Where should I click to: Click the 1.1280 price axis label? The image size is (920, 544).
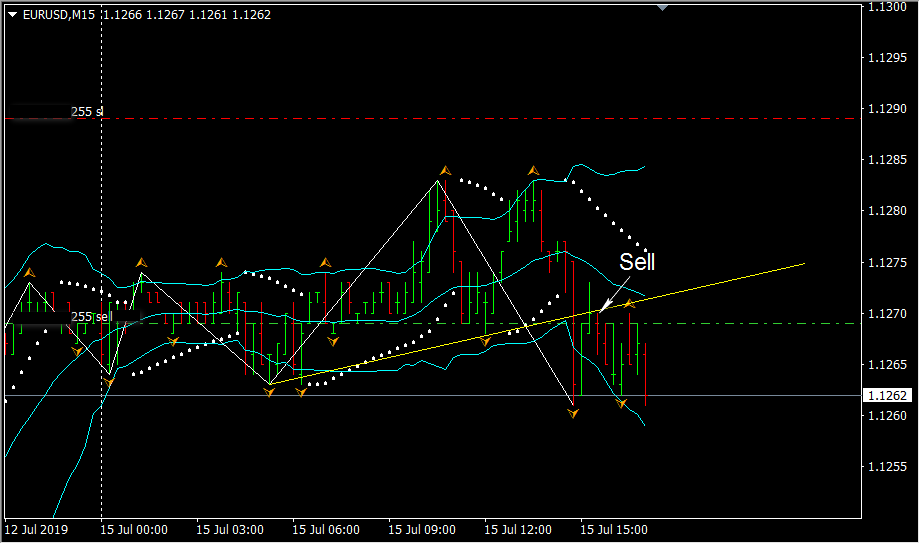point(887,211)
